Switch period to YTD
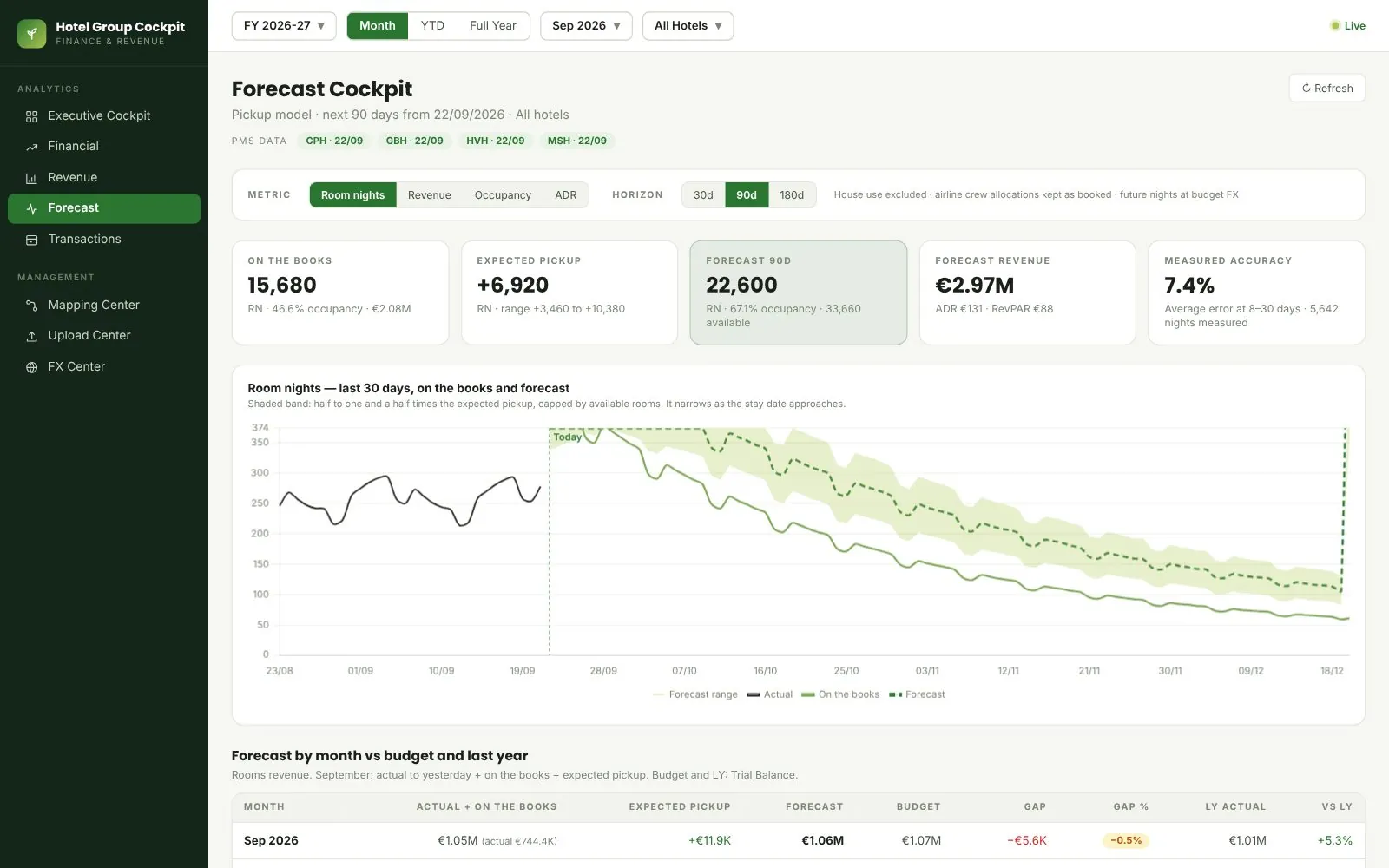The image size is (1389, 868). pyautogui.click(x=432, y=26)
